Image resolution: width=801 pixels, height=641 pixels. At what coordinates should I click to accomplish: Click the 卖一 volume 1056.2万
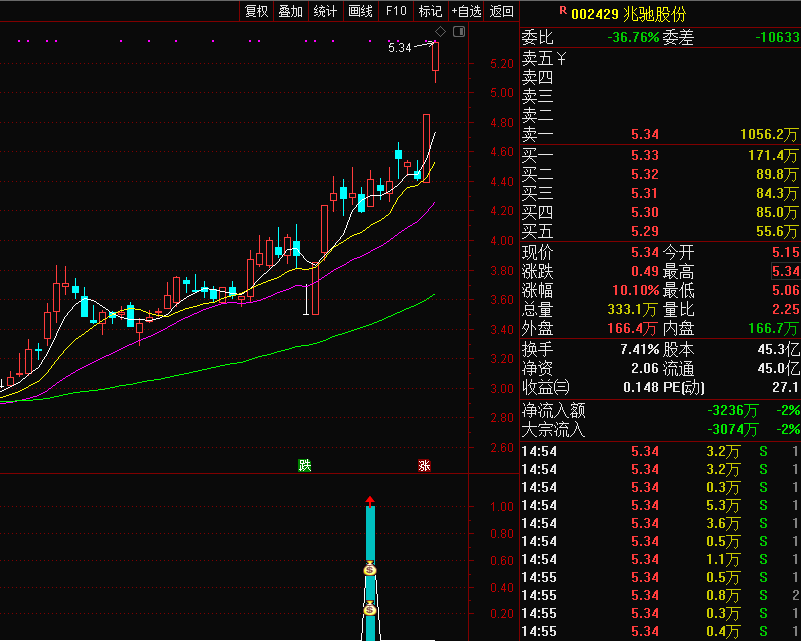769,134
